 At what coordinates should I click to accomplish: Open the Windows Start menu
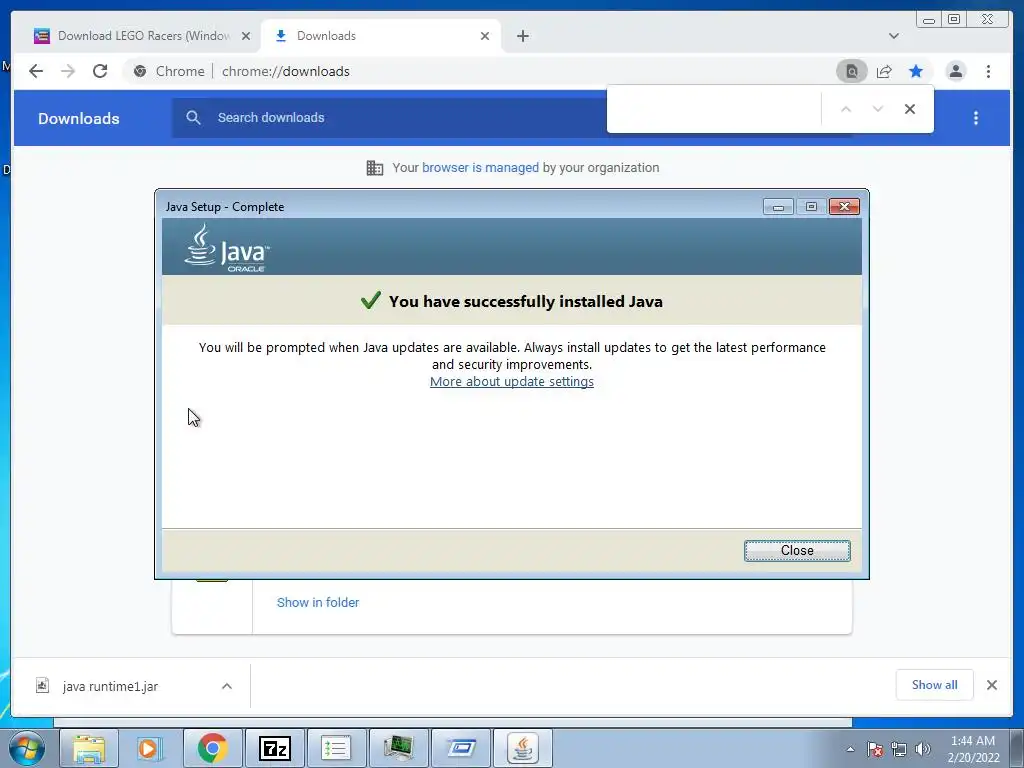tap(26, 748)
